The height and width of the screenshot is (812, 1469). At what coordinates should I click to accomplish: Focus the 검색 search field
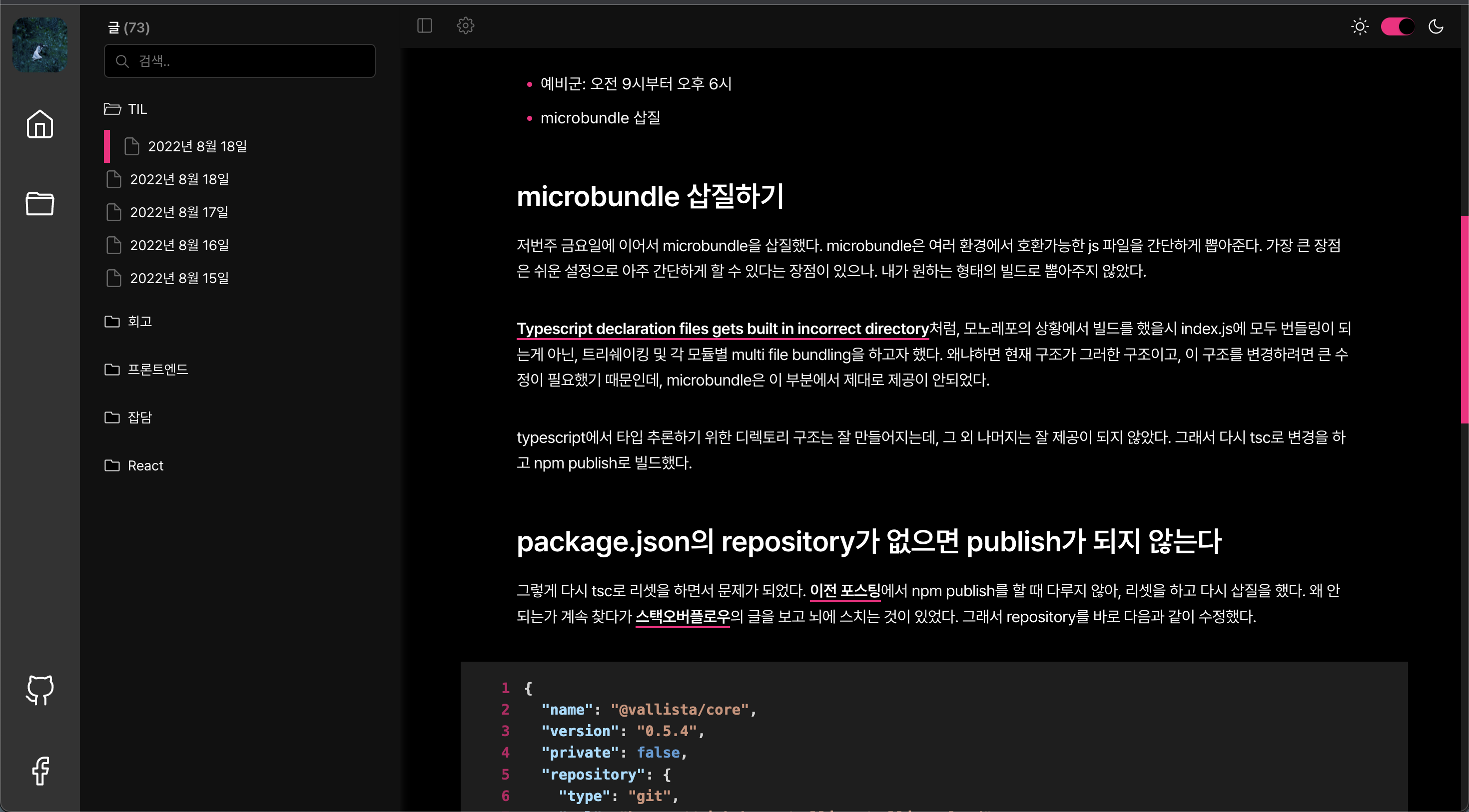(x=239, y=61)
